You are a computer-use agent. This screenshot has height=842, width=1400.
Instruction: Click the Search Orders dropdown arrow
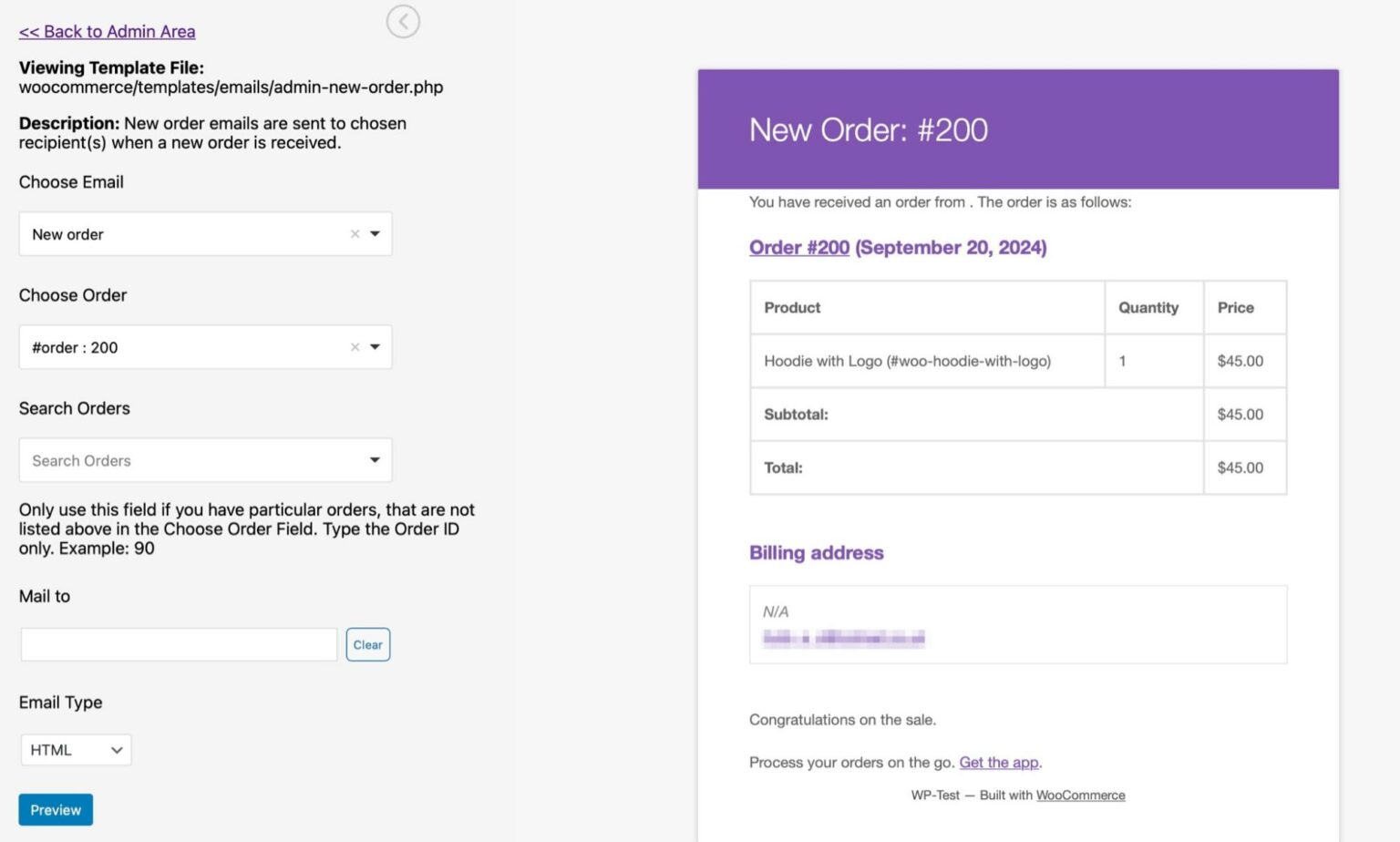[374, 460]
